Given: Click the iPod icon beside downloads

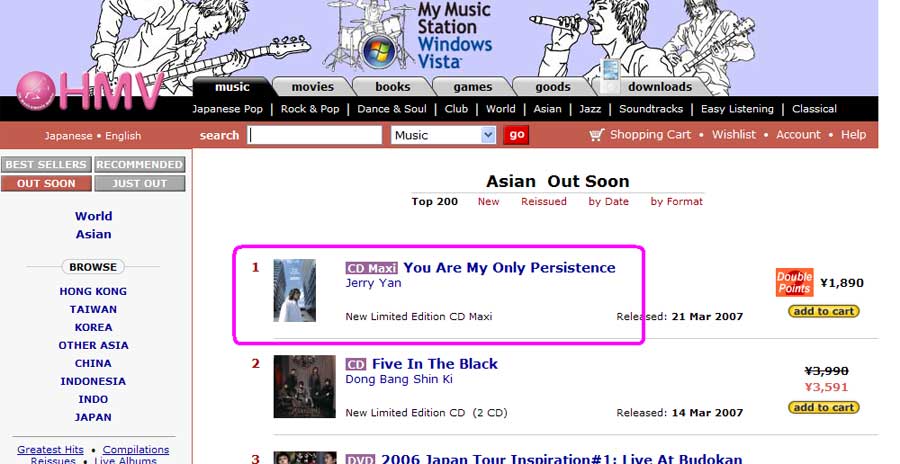Looking at the screenshot, I should point(611,76).
